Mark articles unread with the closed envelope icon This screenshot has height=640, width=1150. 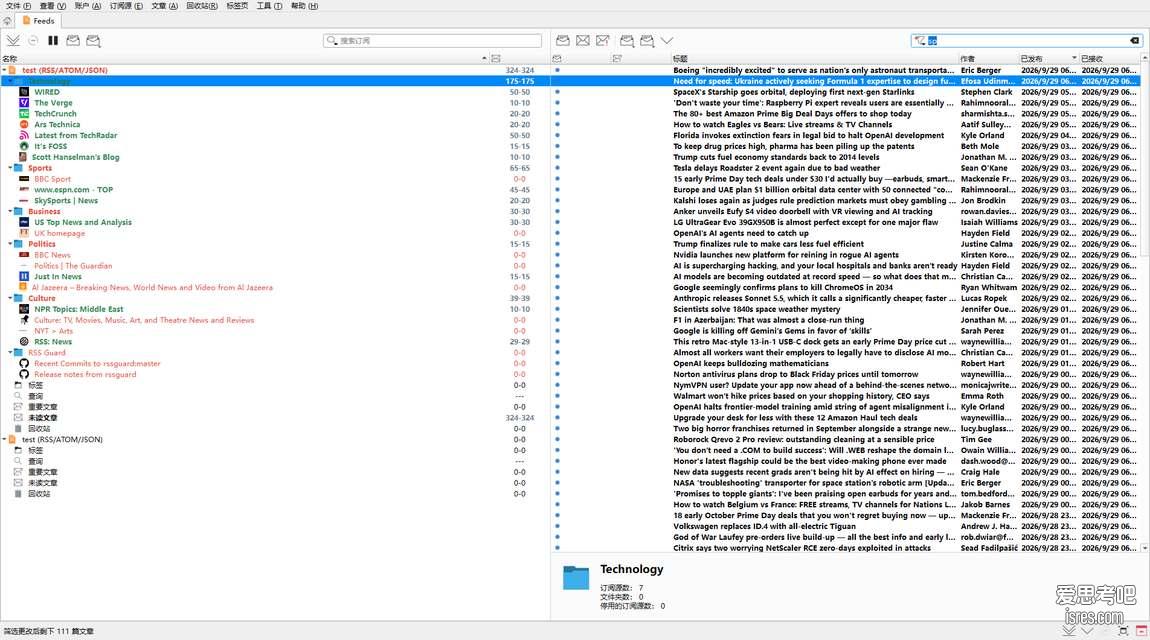582,40
